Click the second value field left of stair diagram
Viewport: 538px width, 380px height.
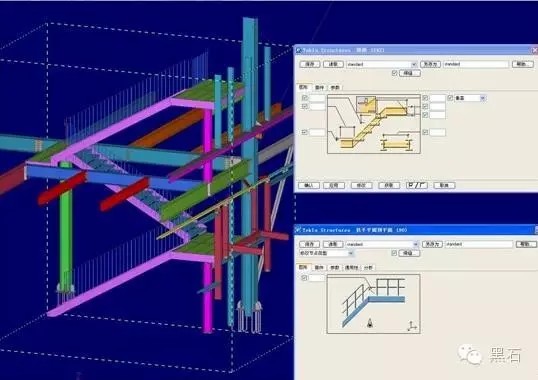point(317,106)
